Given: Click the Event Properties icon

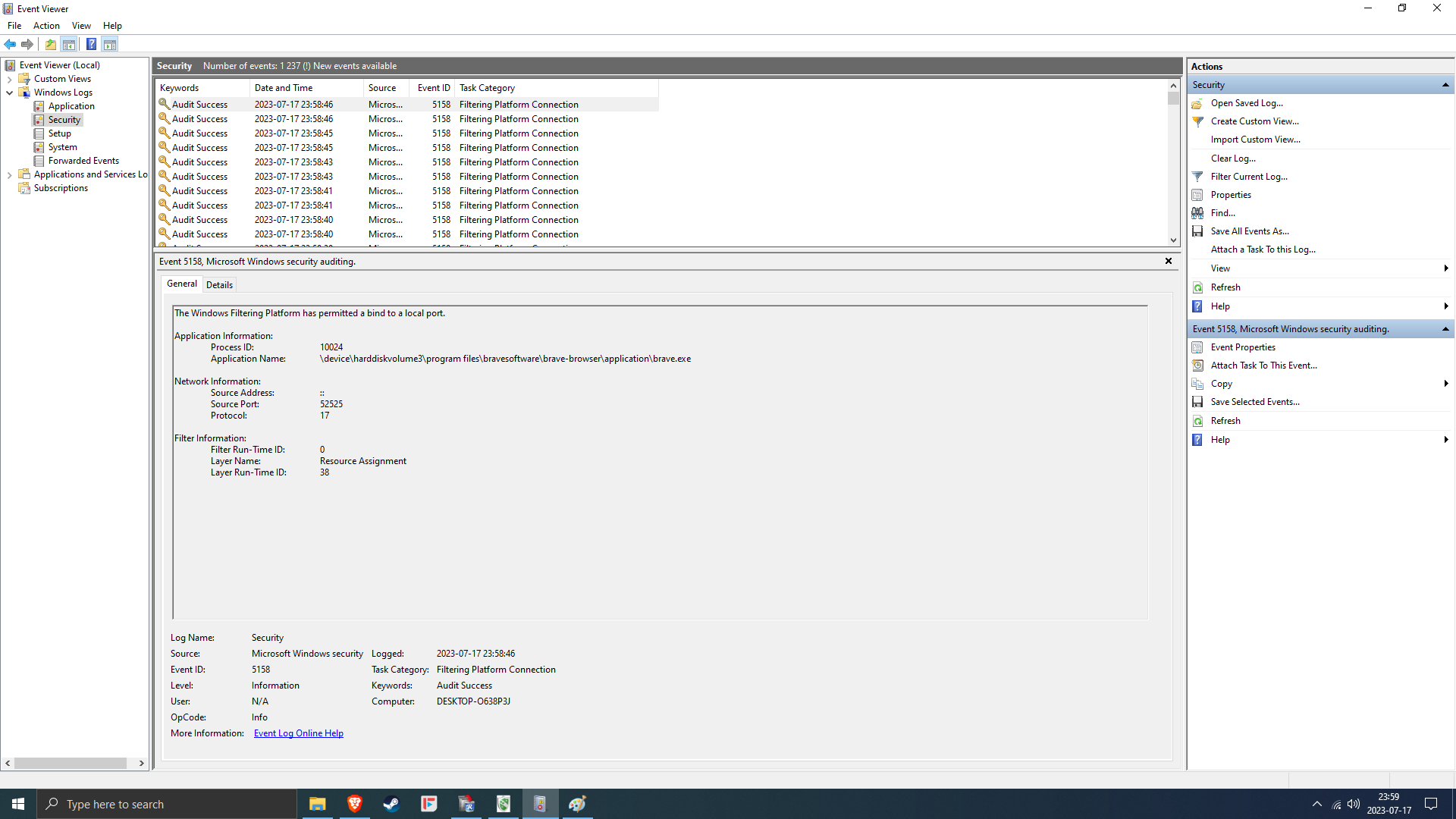Looking at the screenshot, I should (x=1197, y=347).
